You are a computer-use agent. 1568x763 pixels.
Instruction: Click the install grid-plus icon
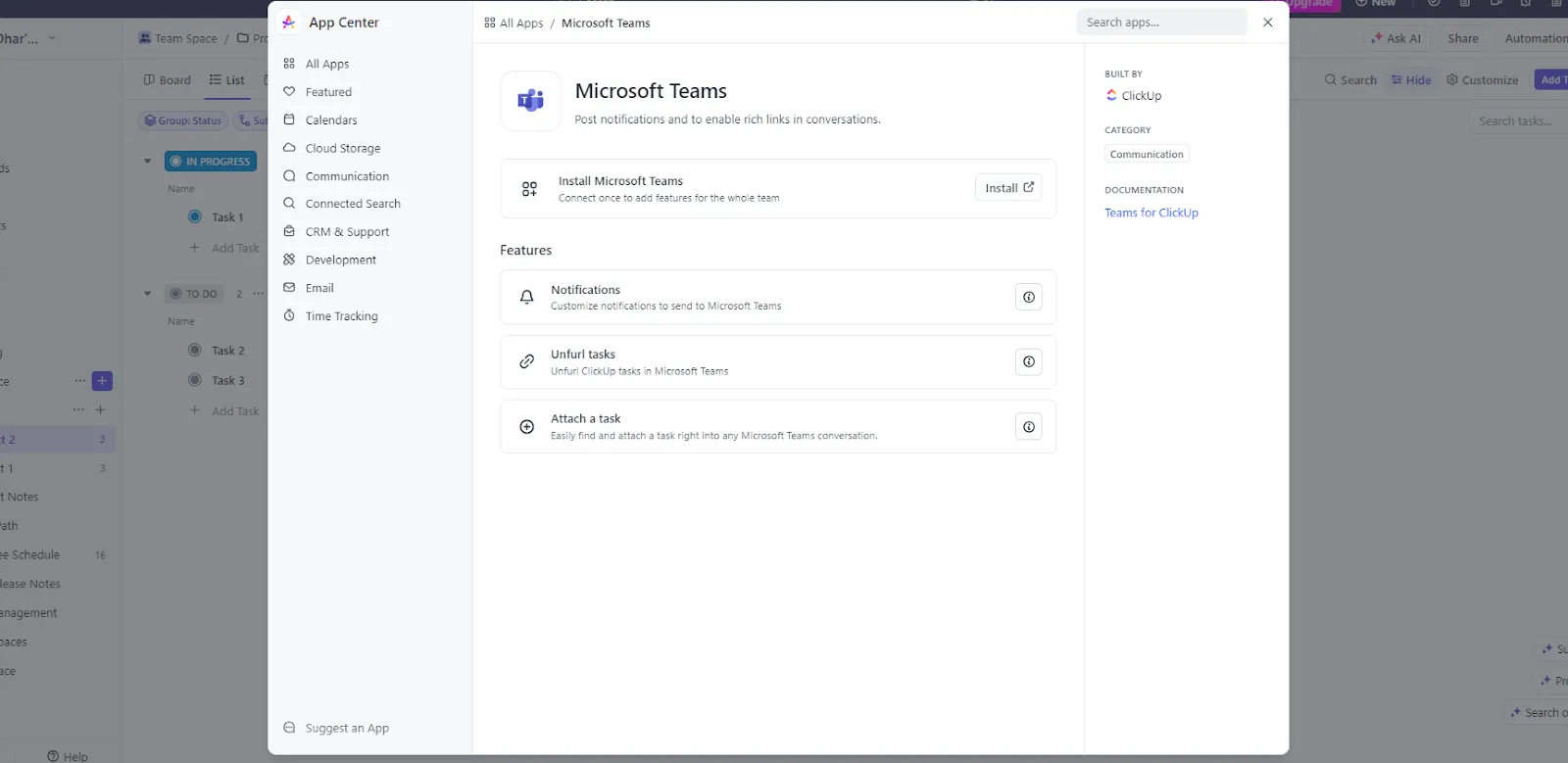click(x=529, y=189)
